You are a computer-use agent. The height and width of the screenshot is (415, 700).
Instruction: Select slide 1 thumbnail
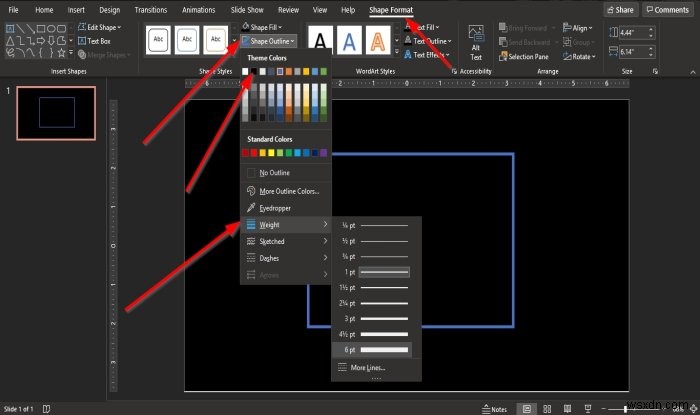coord(56,113)
